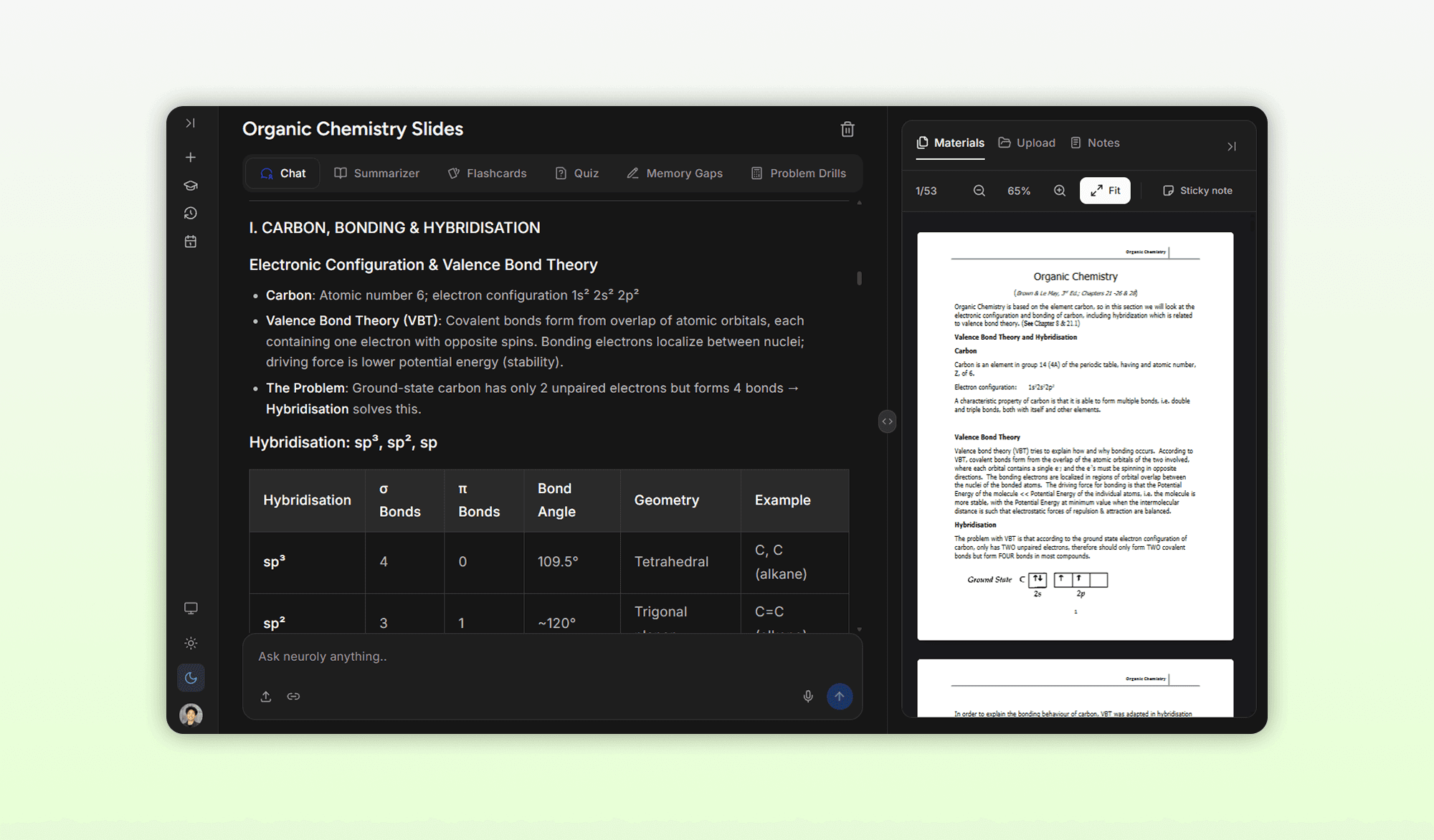Switch to dark mode moon toggle
This screenshot has width=1434, height=840.
191,678
